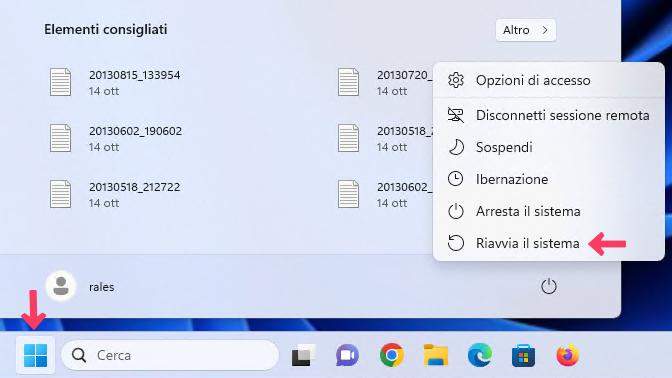The height and width of the screenshot is (378, 672).
Task: Select Sospendi from the power menu
Action: (549, 147)
